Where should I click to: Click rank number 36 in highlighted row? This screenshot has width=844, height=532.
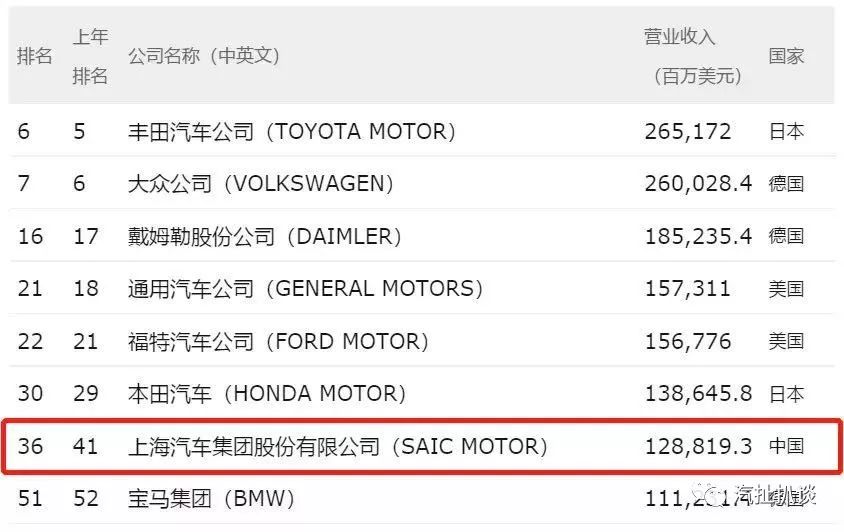[30, 447]
